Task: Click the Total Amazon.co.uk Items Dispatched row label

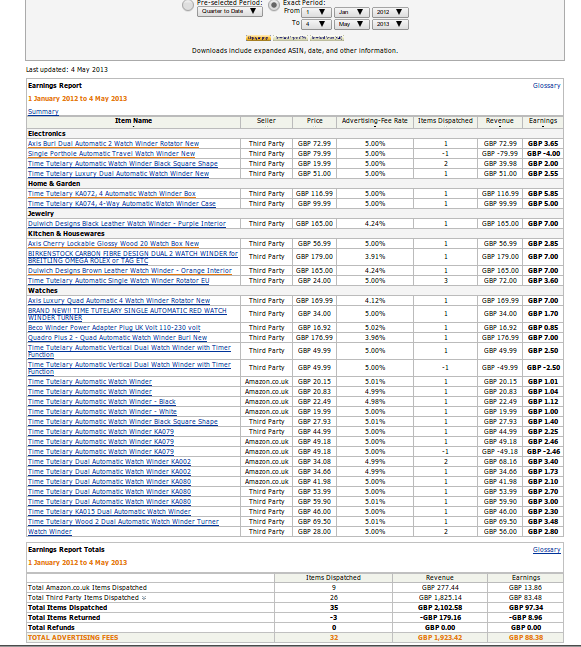Action: coord(87,588)
